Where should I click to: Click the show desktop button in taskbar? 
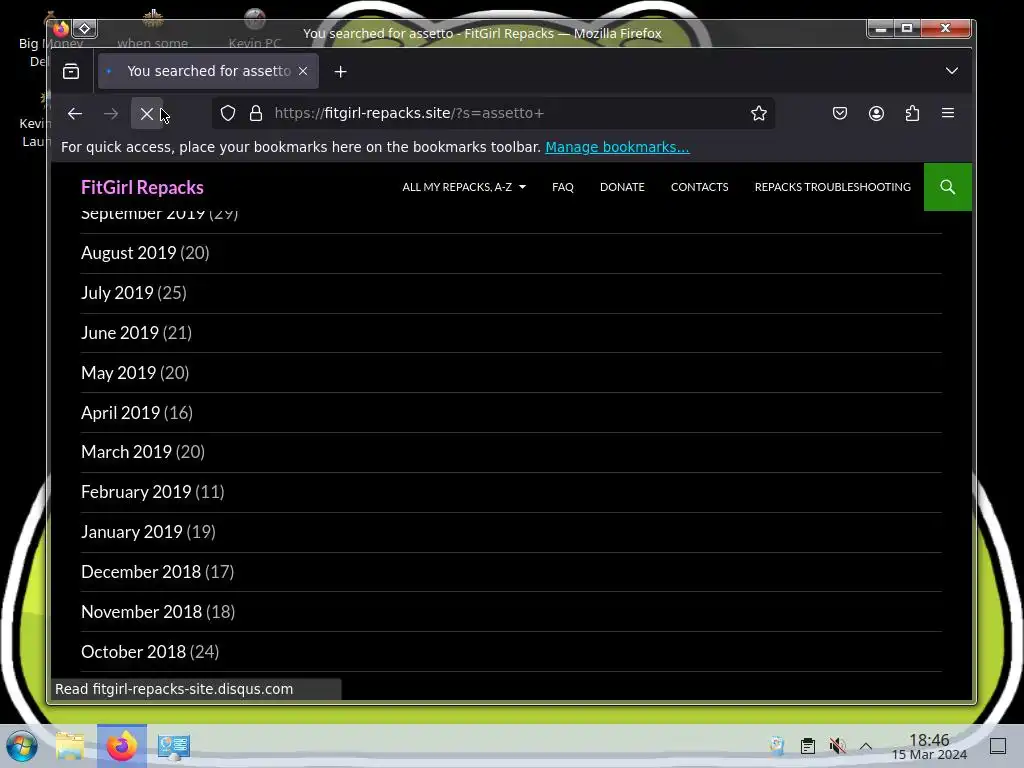click(998, 746)
